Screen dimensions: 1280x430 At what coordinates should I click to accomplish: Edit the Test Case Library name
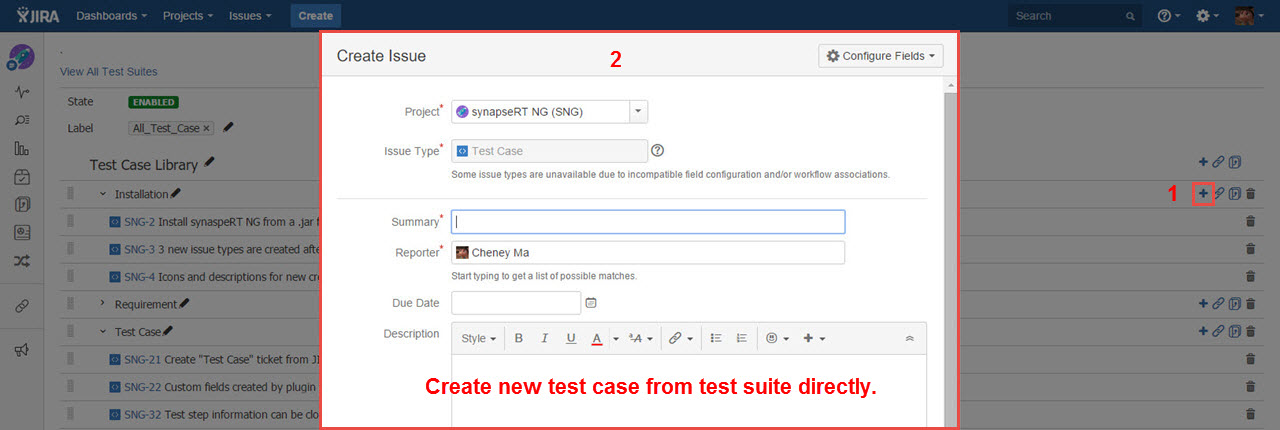tap(209, 163)
